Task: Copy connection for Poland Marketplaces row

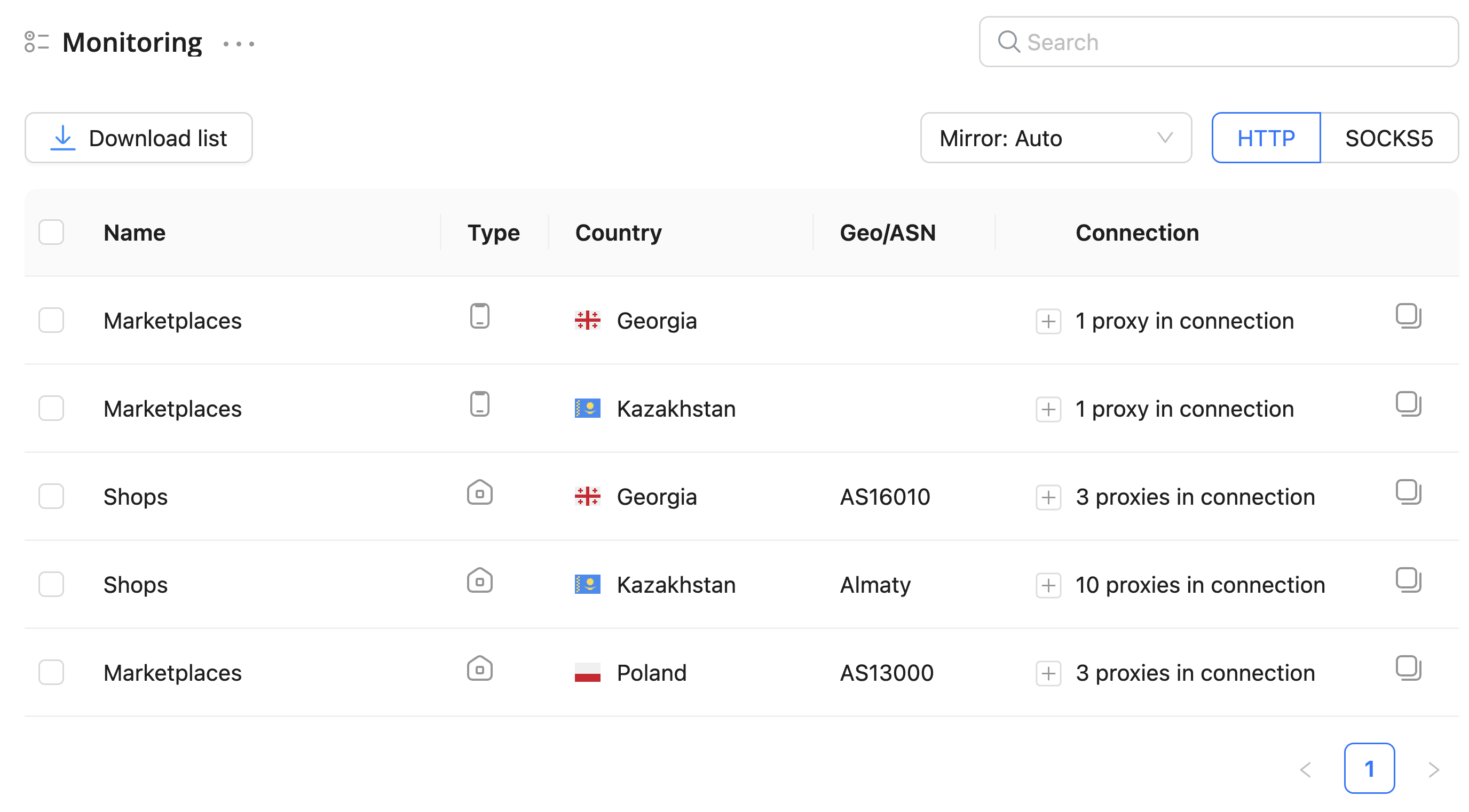Action: [1408, 668]
